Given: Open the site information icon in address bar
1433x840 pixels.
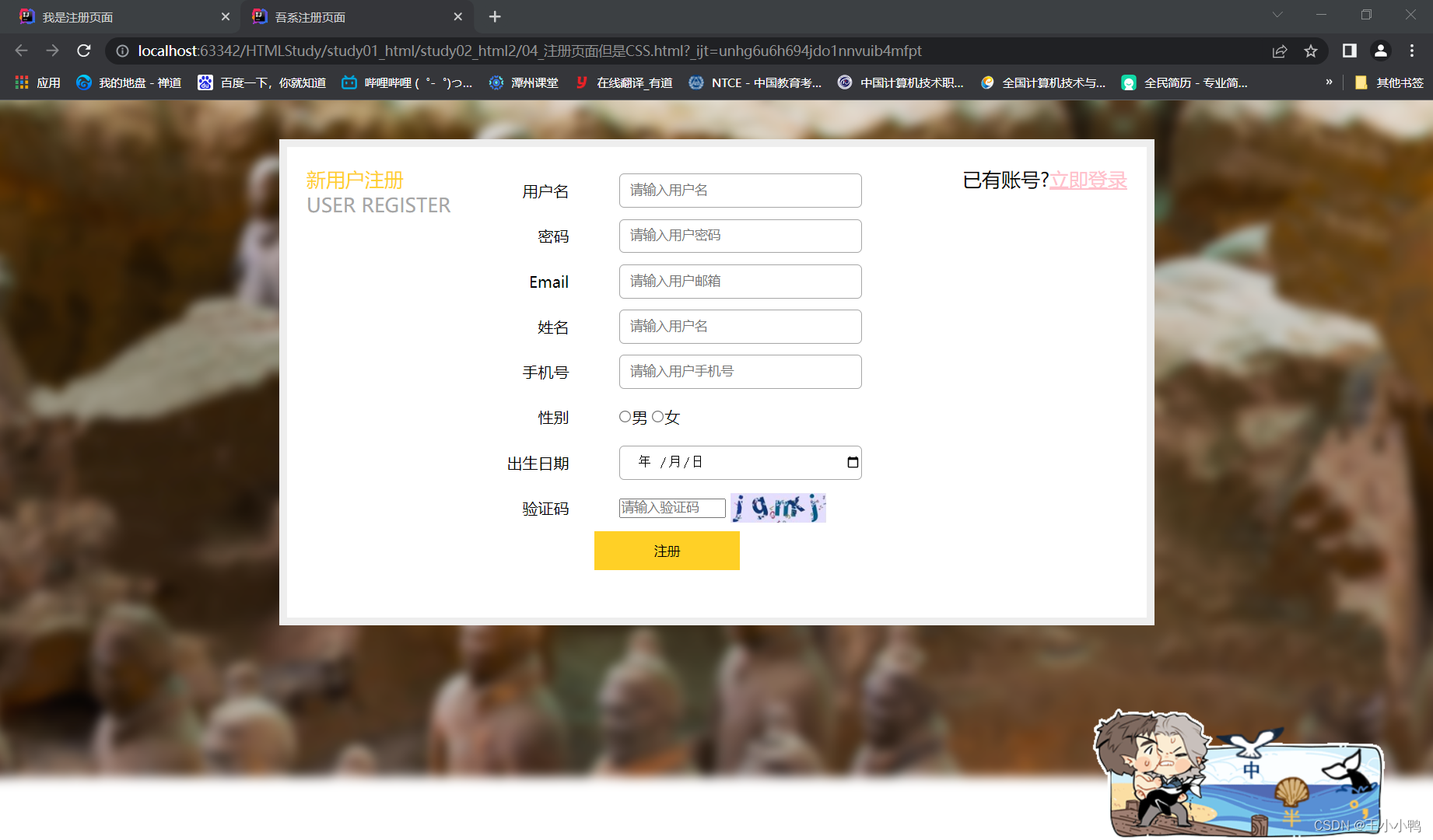Looking at the screenshot, I should [x=122, y=51].
